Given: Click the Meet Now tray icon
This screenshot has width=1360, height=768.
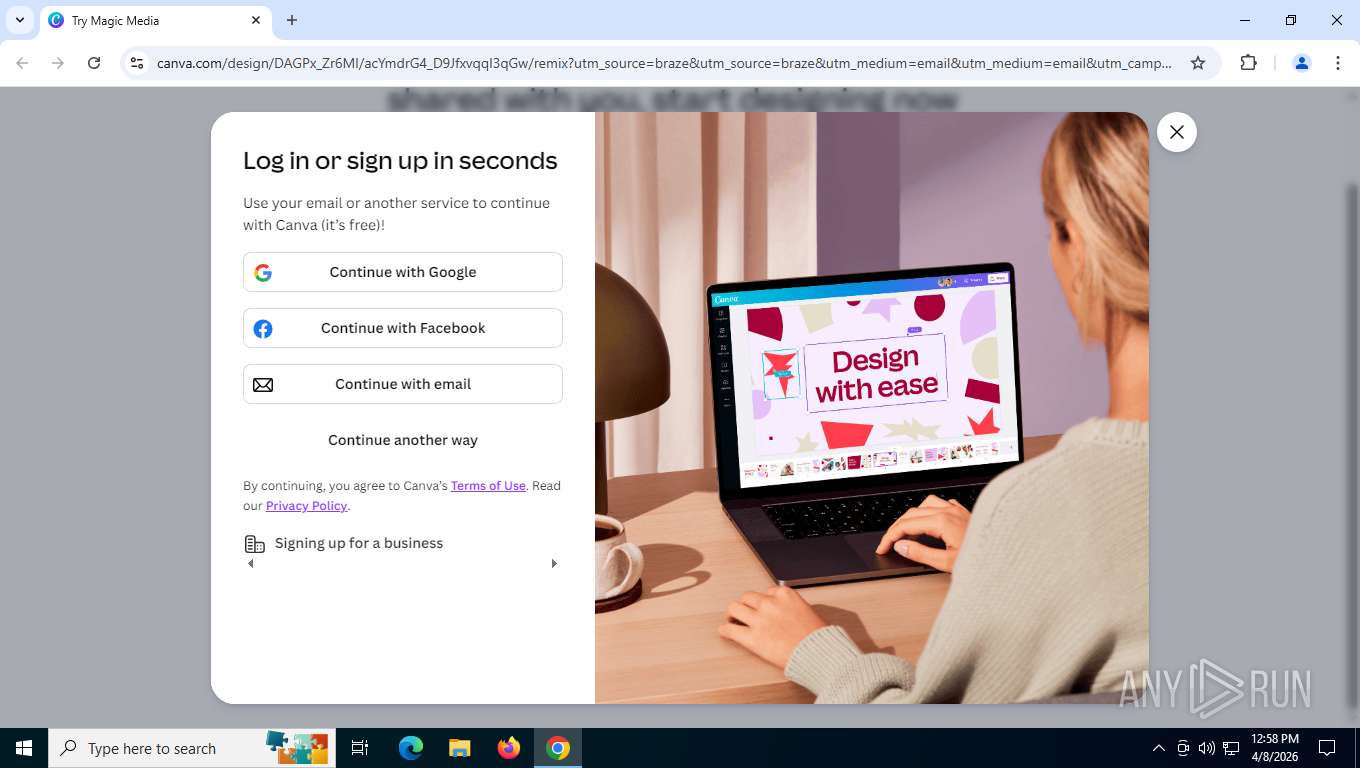Looking at the screenshot, I should pos(1183,748).
